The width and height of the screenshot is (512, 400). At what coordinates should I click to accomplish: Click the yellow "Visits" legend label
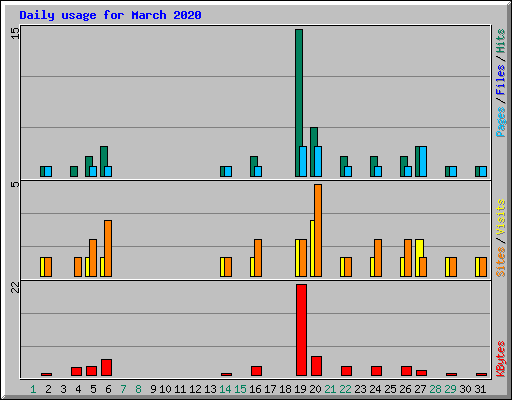[x=500, y=217]
